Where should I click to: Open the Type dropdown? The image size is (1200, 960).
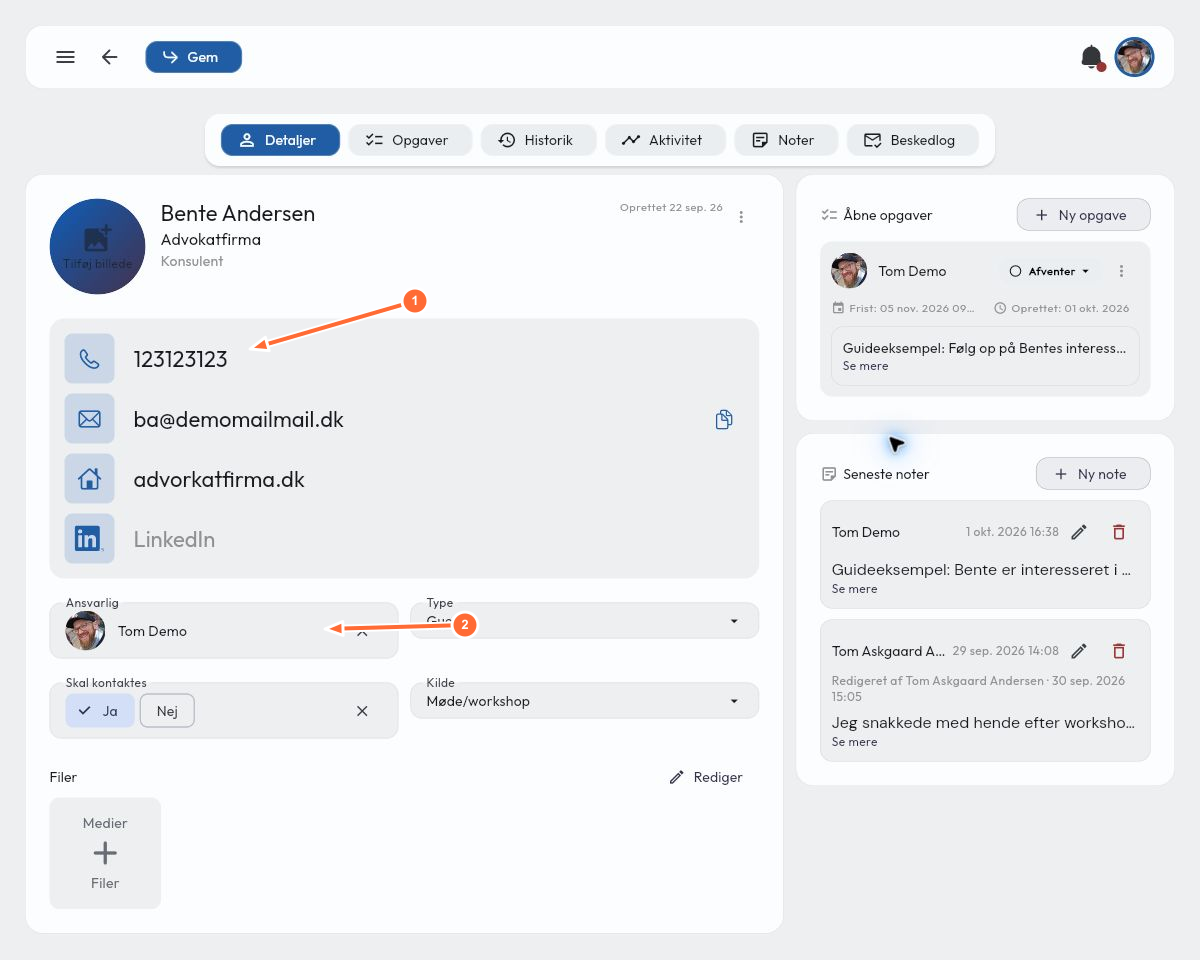tap(585, 620)
